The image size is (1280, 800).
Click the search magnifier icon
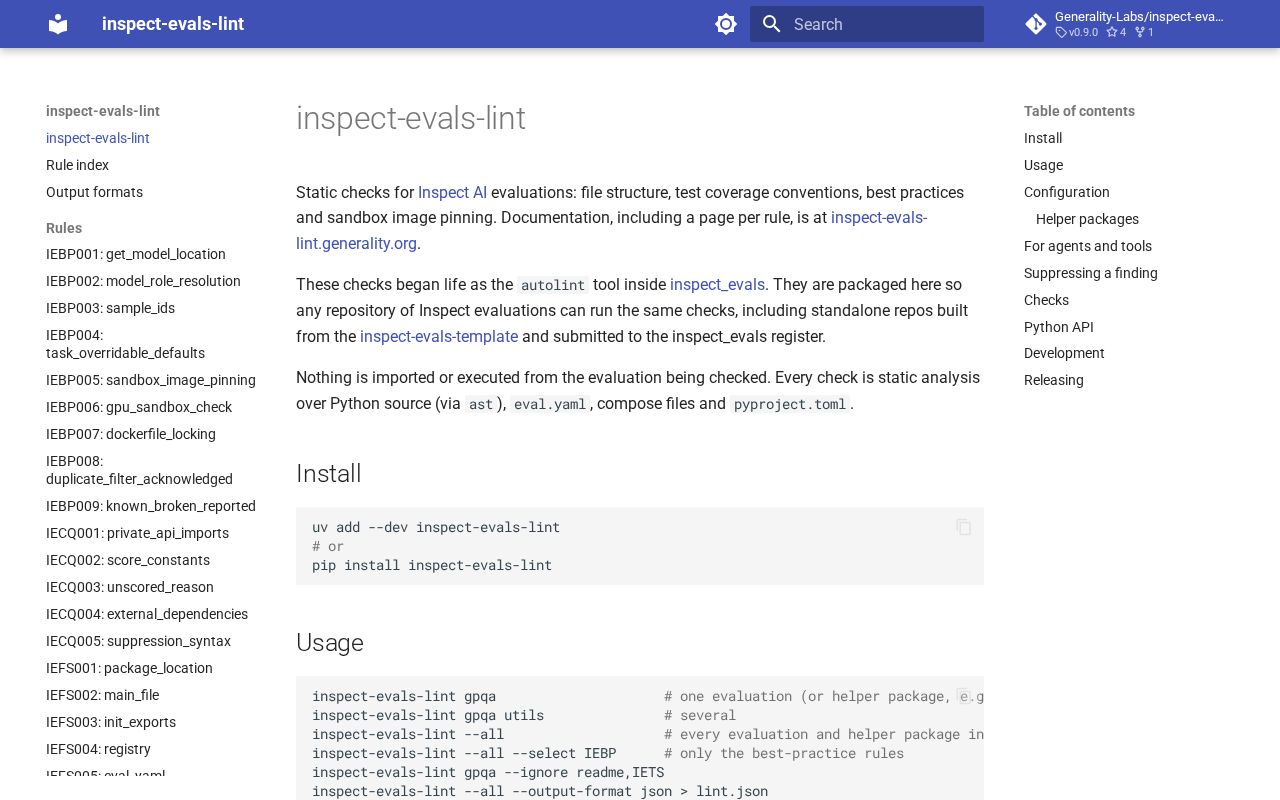point(771,24)
